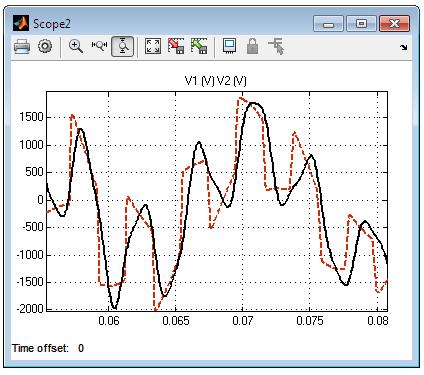Screen dimensions: 424x375
Task: Maximize the Scope2 window
Action: tap(361, 24)
